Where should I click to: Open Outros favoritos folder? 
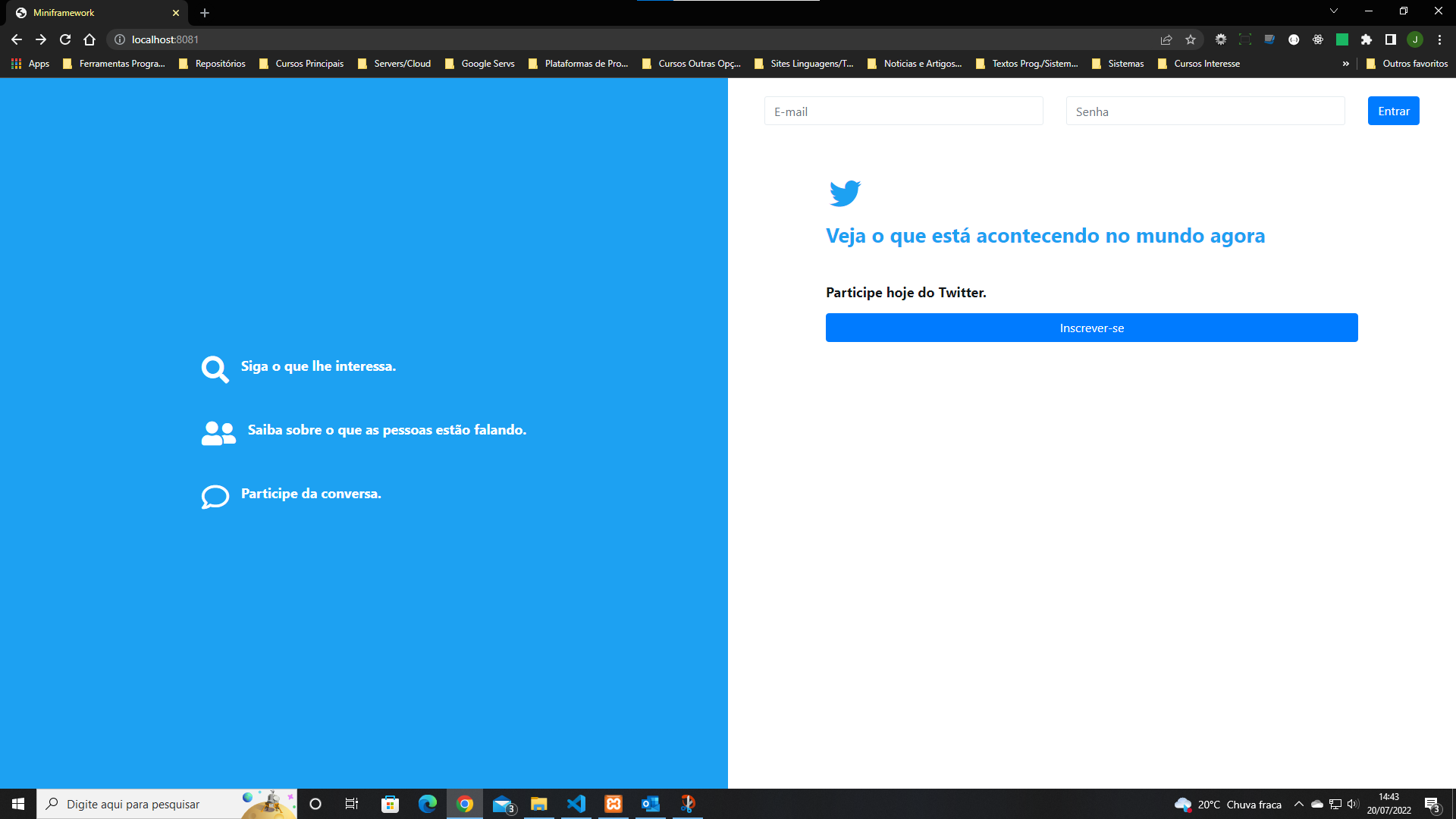(x=1407, y=64)
